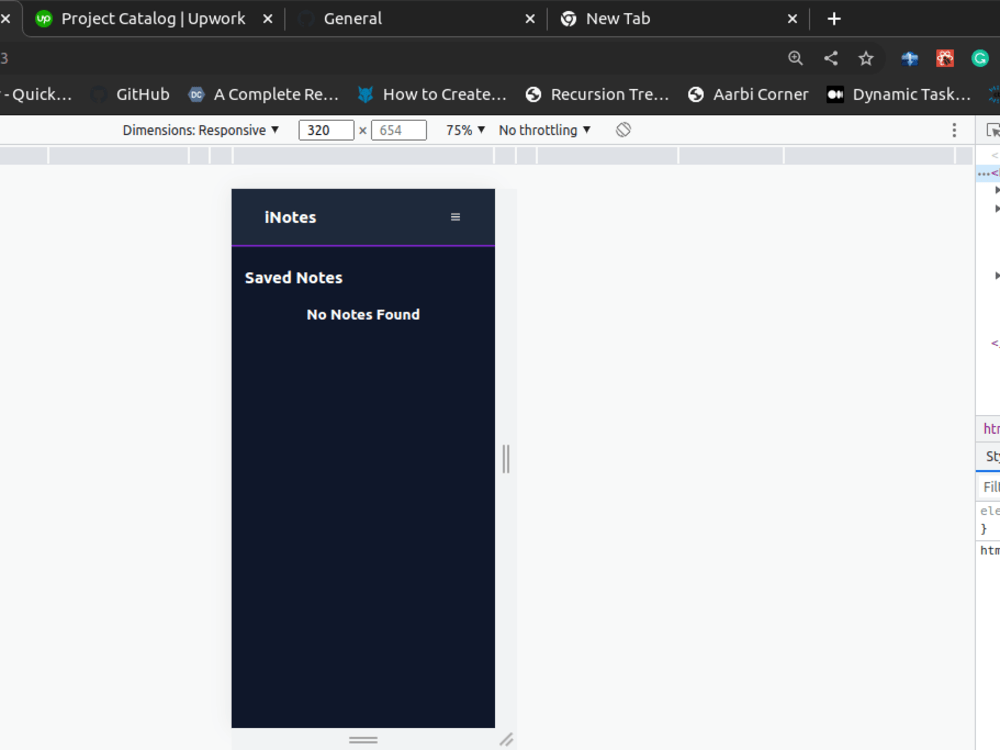Close the General tab
The image size is (1000, 750).
click(530, 19)
